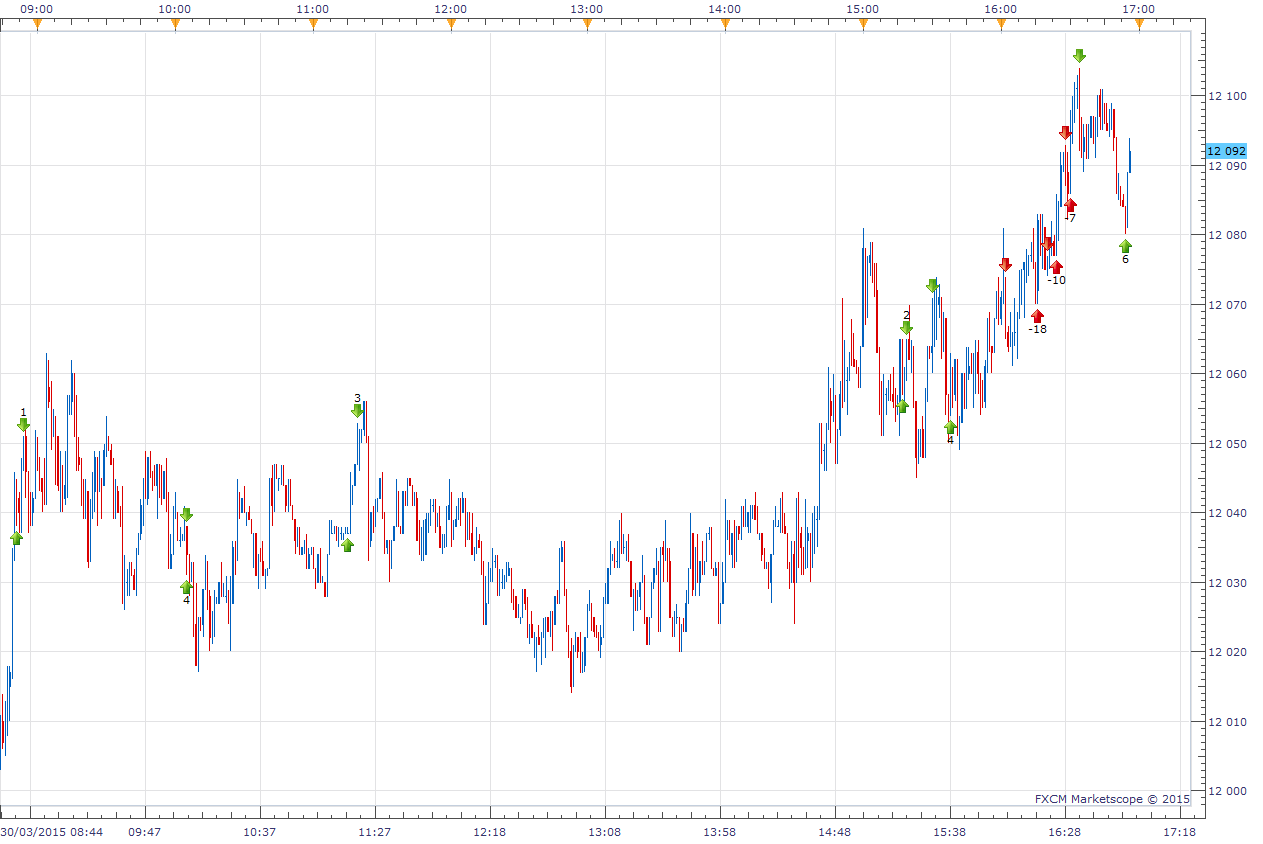Select the 13:08 time axis label
Viewport: 1263px width, 844px height.
605,832
